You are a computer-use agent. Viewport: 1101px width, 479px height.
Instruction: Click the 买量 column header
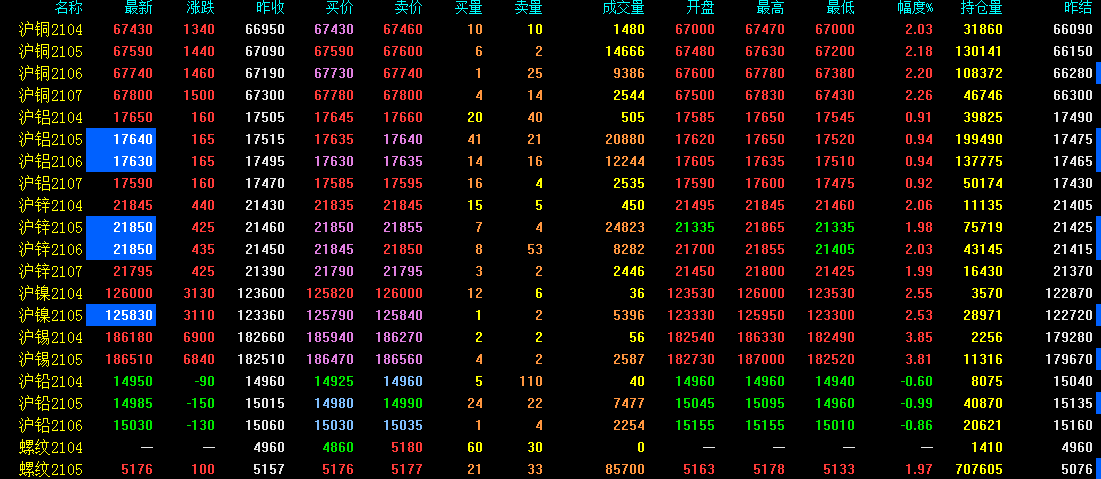[468, 8]
